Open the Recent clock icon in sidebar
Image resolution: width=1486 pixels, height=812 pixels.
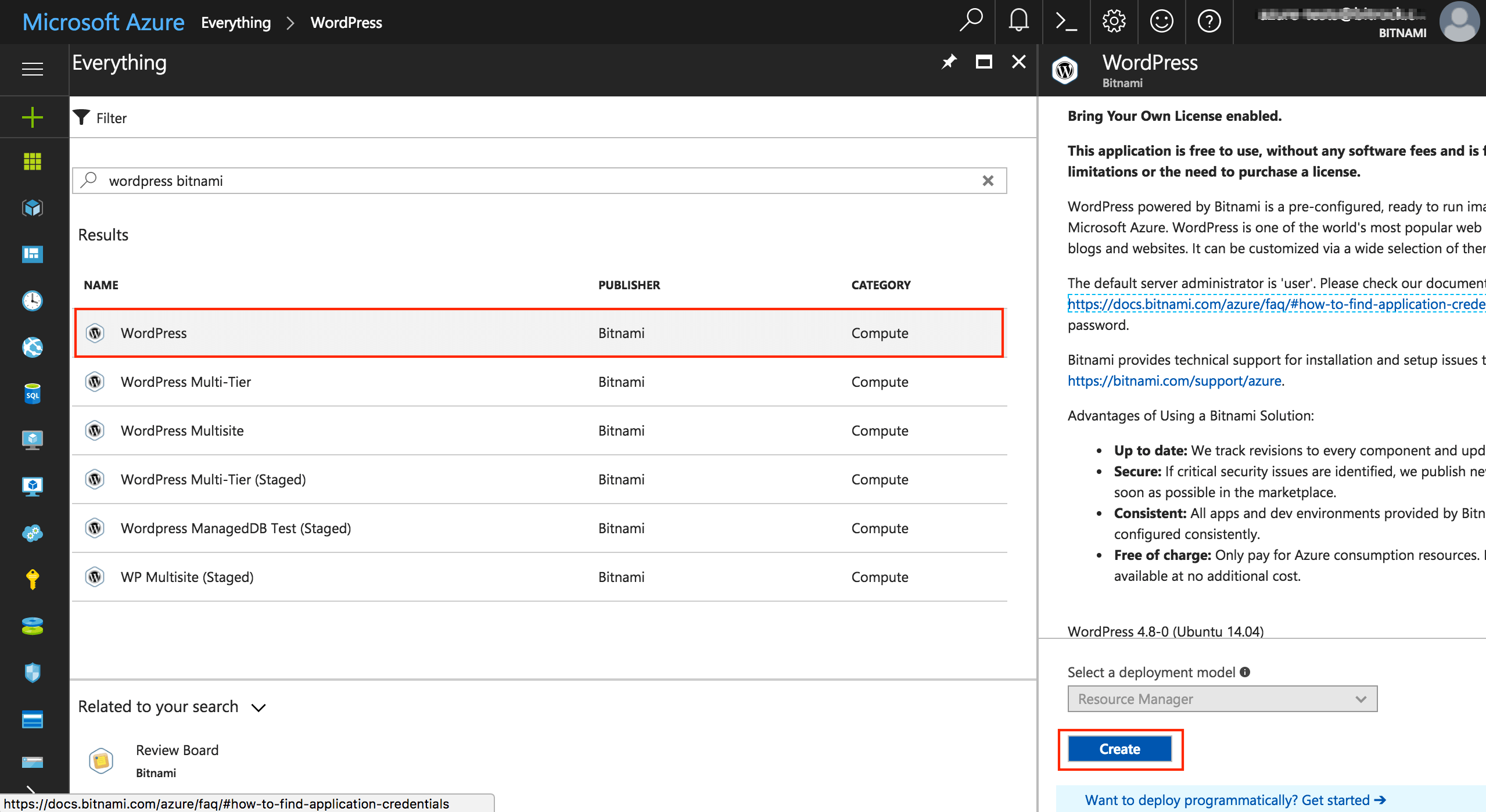click(33, 301)
